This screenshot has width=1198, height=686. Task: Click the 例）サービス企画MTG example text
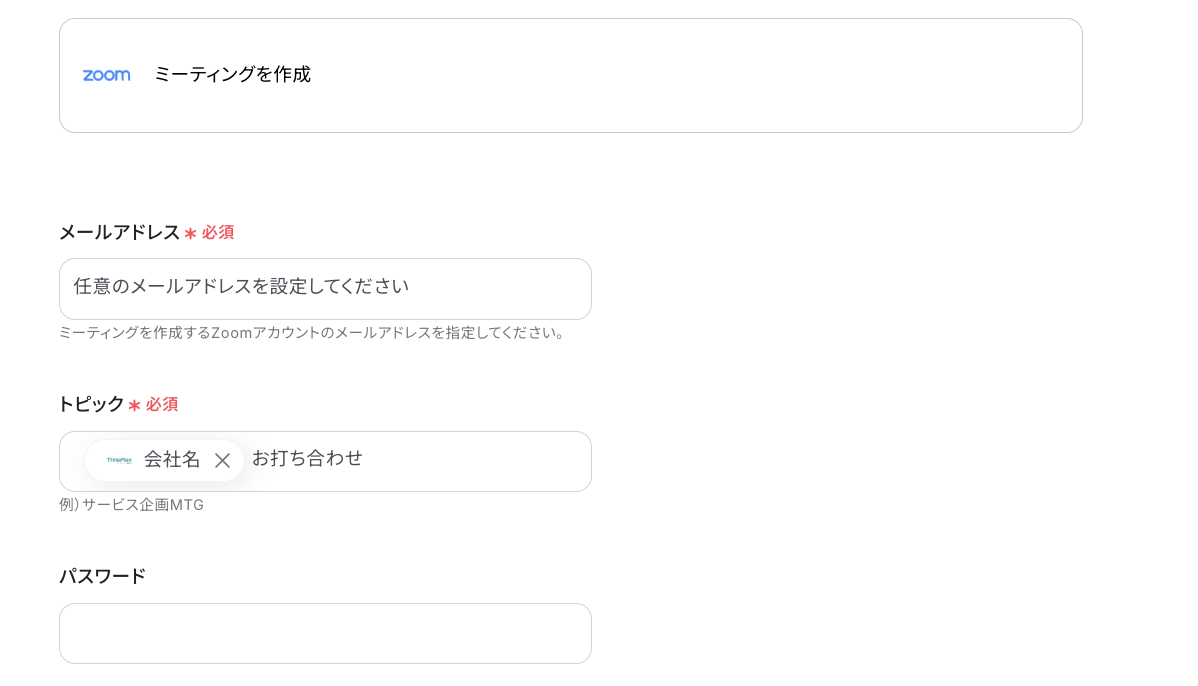pos(131,505)
